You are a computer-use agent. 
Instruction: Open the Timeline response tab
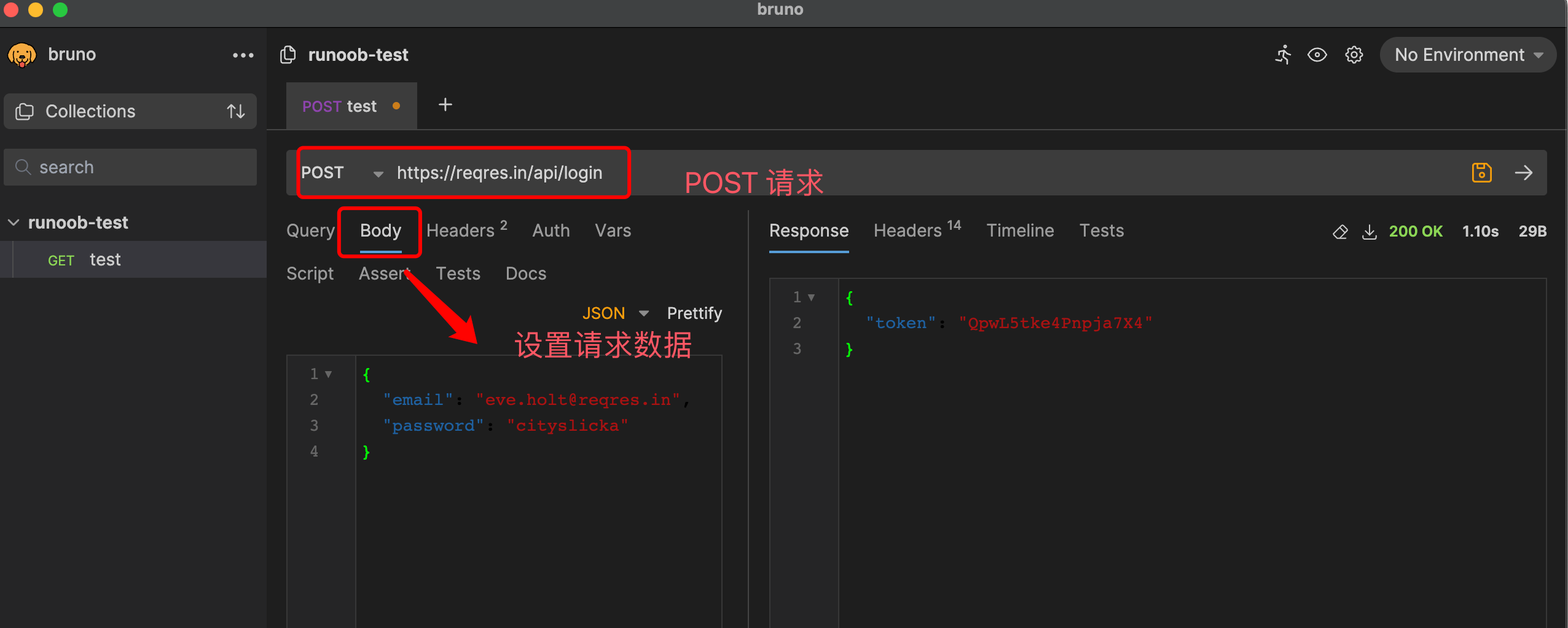pyautogui.click(x=1019, y=231)
